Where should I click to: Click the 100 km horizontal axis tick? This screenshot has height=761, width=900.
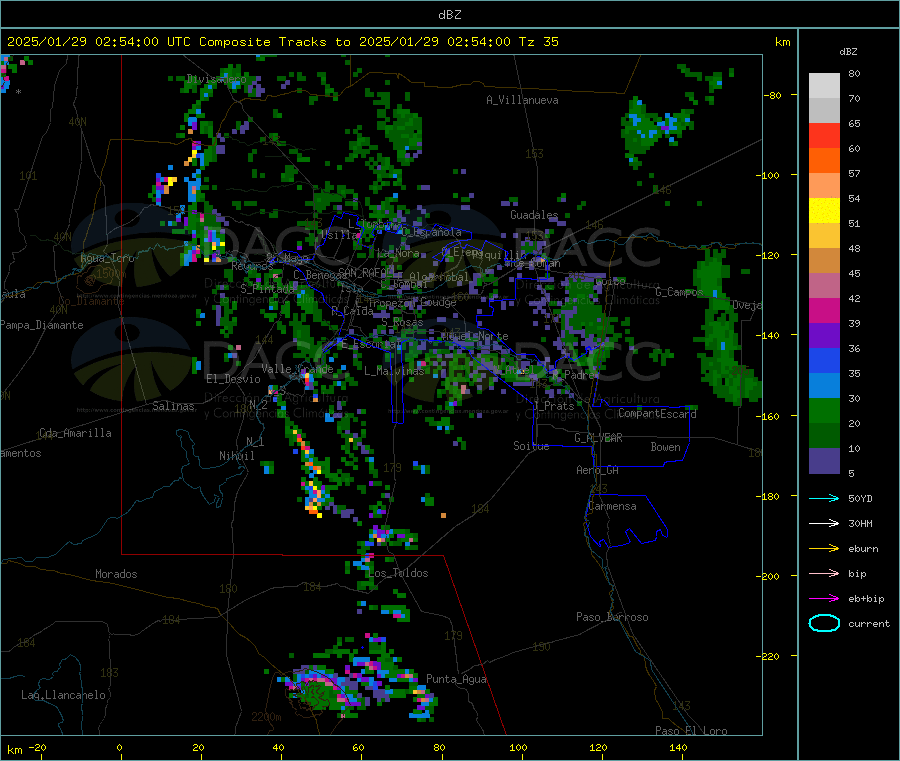tap(518, 747)
